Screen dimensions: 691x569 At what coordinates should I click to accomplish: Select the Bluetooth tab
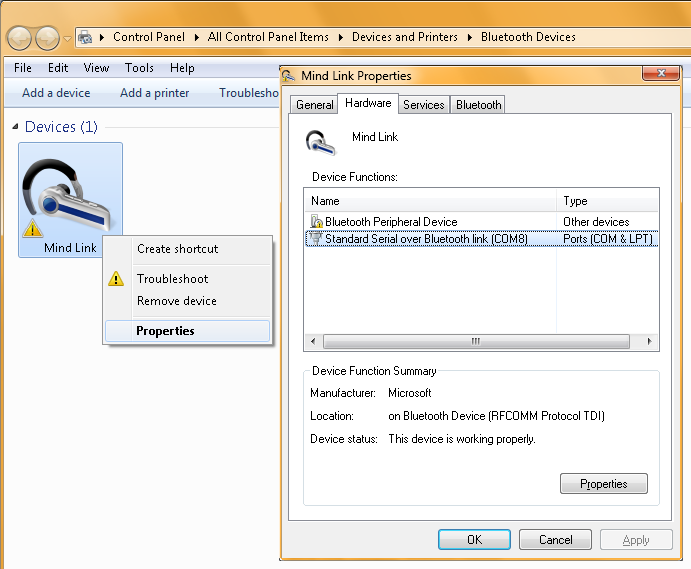coord(478,105)
